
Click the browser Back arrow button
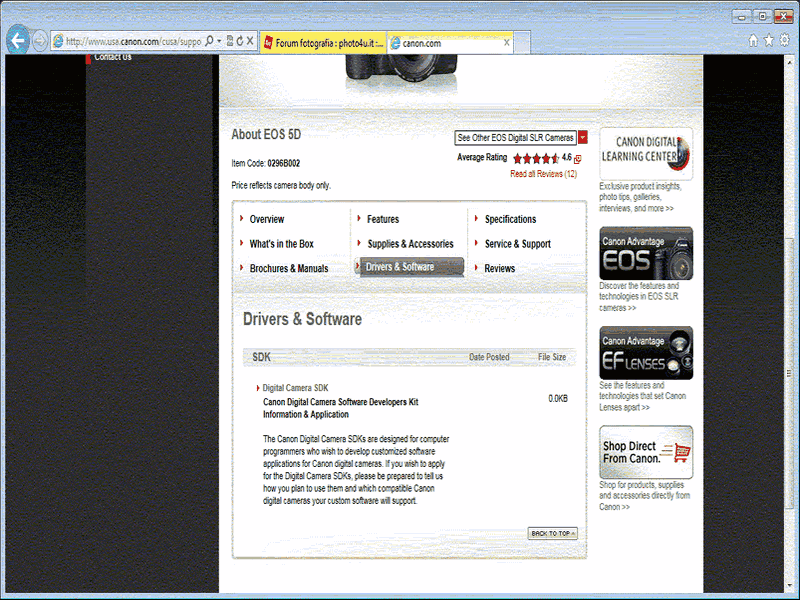coord(17,40)
